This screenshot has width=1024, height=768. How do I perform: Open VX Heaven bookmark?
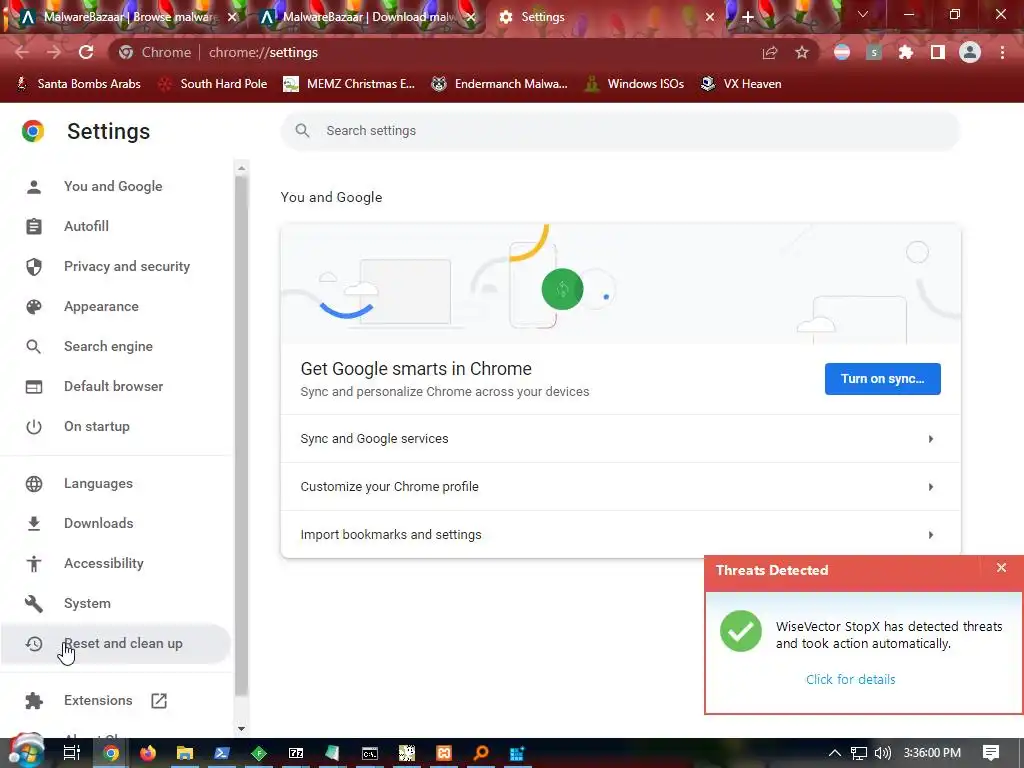[x=741, y=84]
